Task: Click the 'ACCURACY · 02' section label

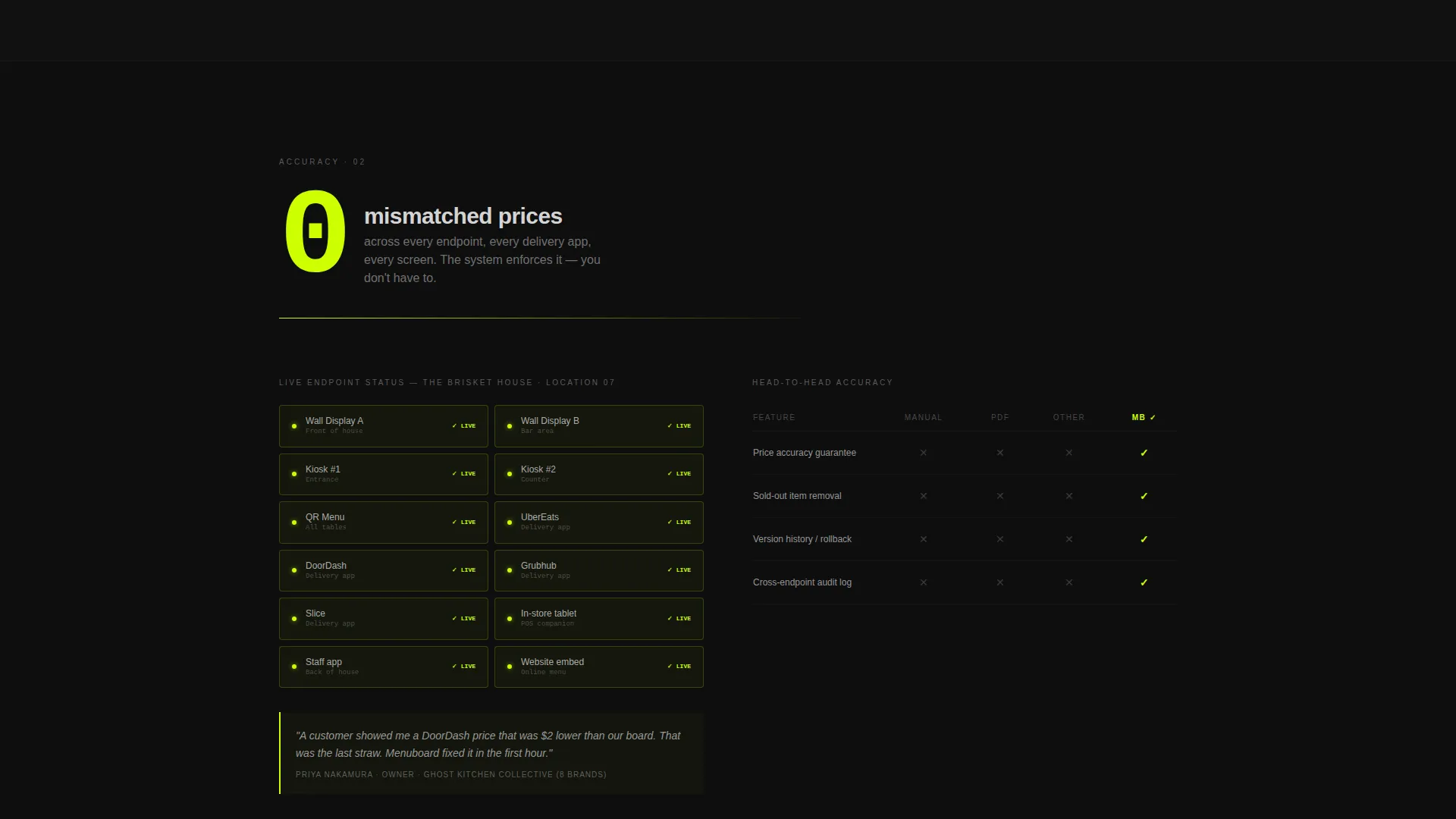Action: (322, 162)
